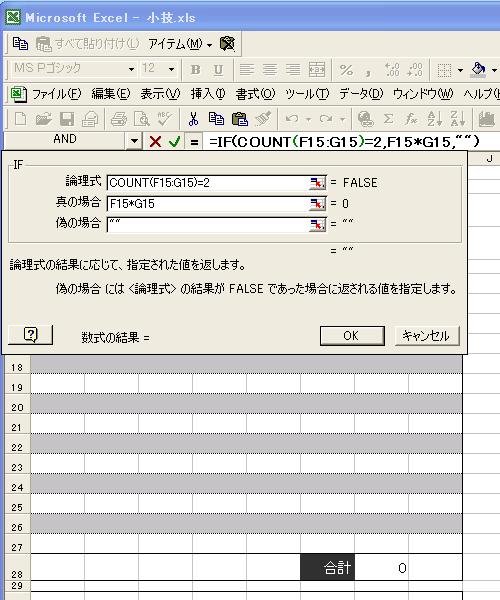This screenshot has height=600, width=500.
Task: Click the Redo icon
Action: click(326, 119)
